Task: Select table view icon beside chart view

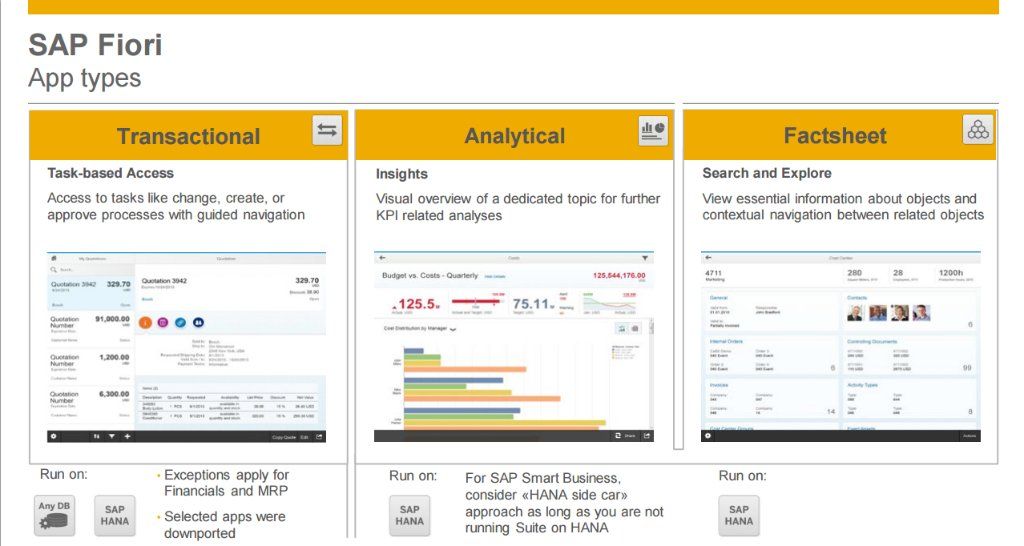Action: (635, 328)
